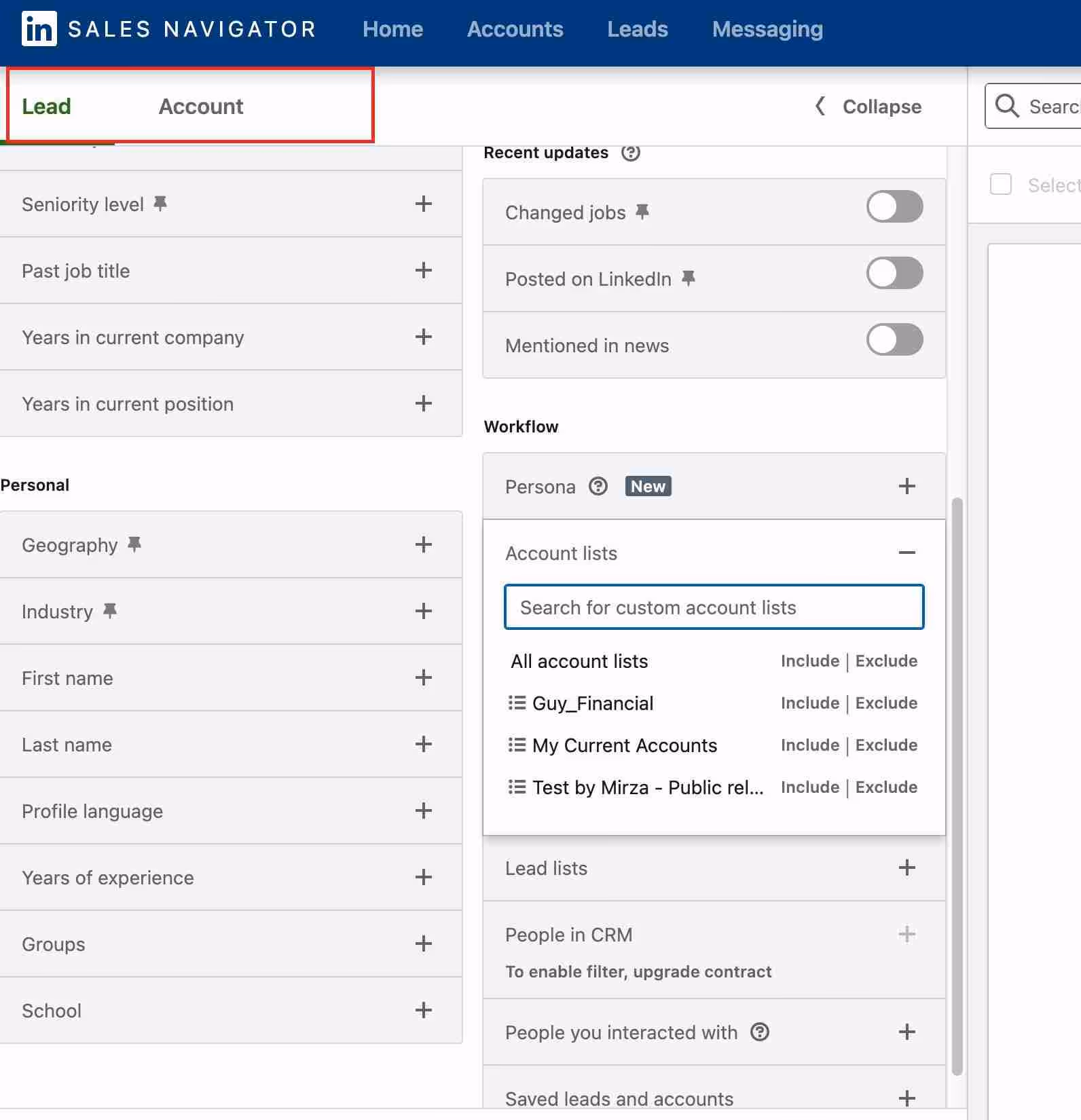This screenshot has height=1120, width=1081.
Task: Exclude All account lists
Action: [x=886, y=660]
